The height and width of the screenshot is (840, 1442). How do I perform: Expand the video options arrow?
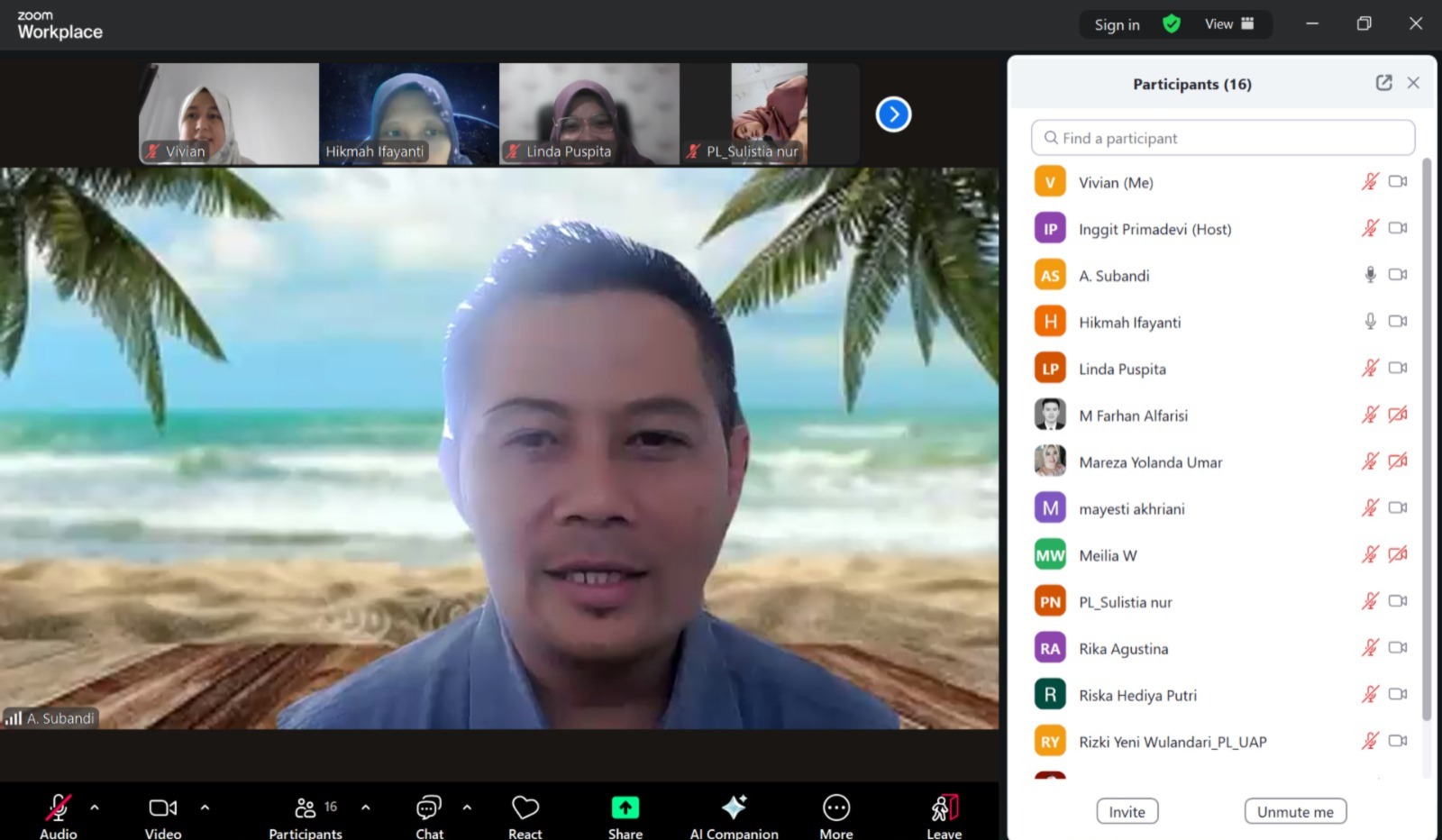(205, 808)
